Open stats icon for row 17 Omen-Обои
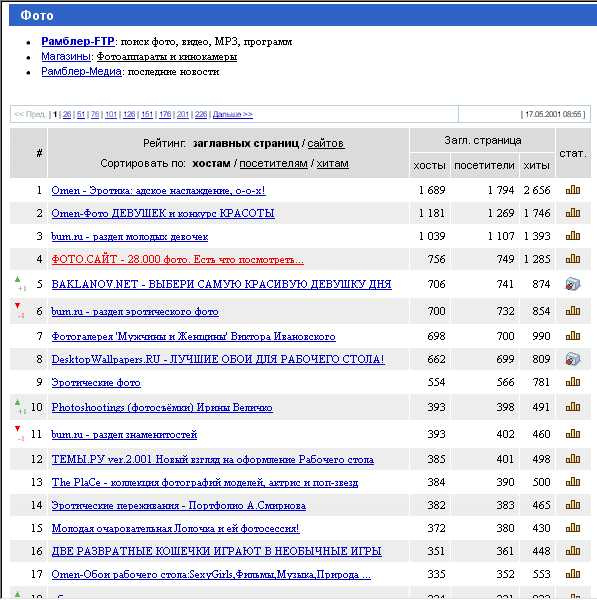Screen dimensions: 597x600 (573, 574)
